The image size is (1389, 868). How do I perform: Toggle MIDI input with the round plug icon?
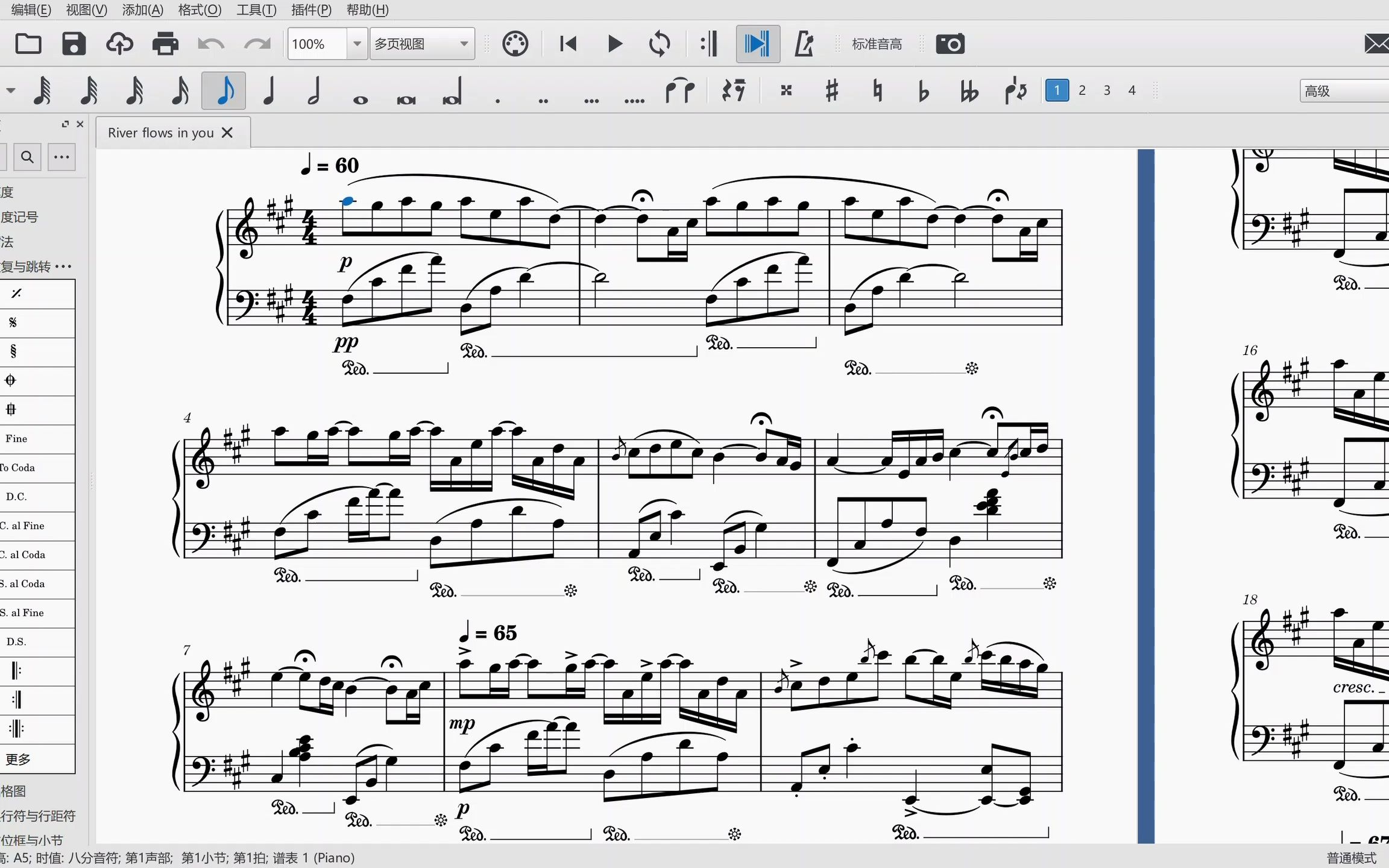pyautogui.click(x=515, y=44)
